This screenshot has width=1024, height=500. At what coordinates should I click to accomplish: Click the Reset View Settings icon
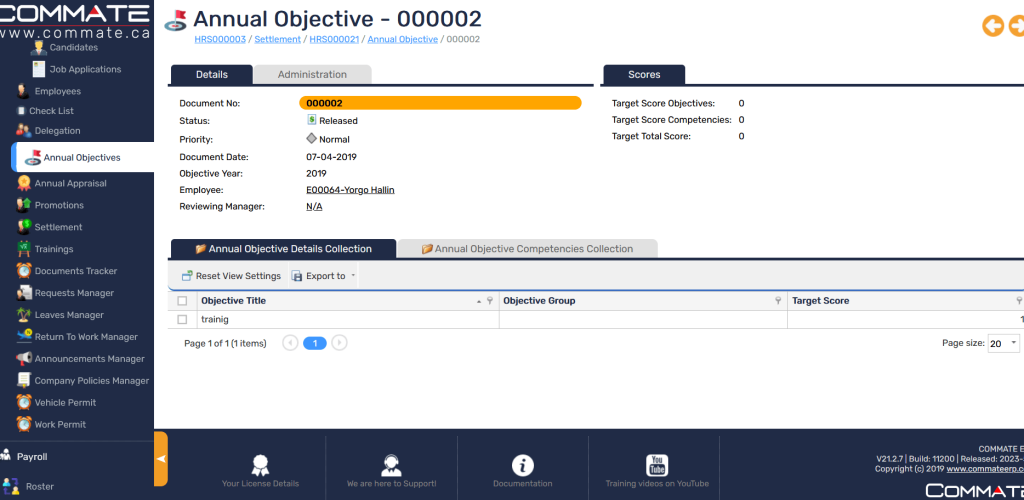click(x=187, y=276)
